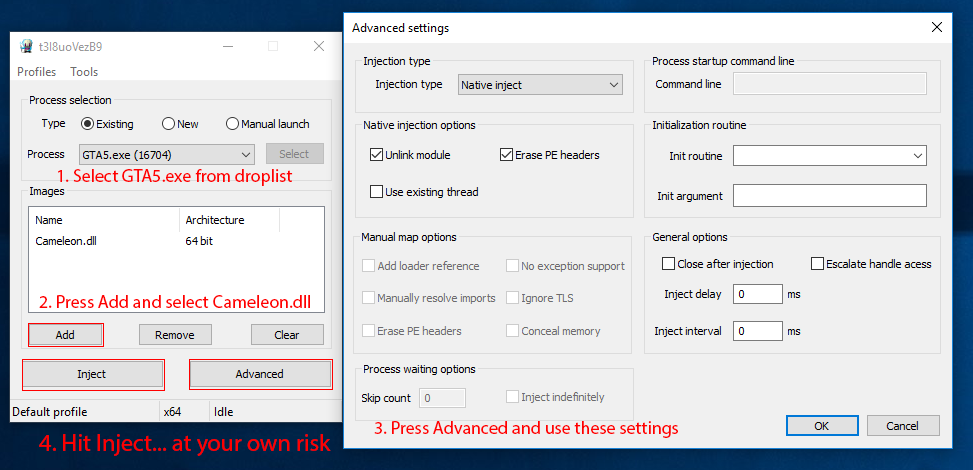This screenshot has height=470, width=973.
Task: Open the Injection type dropdown
Action: coord(540,84)
